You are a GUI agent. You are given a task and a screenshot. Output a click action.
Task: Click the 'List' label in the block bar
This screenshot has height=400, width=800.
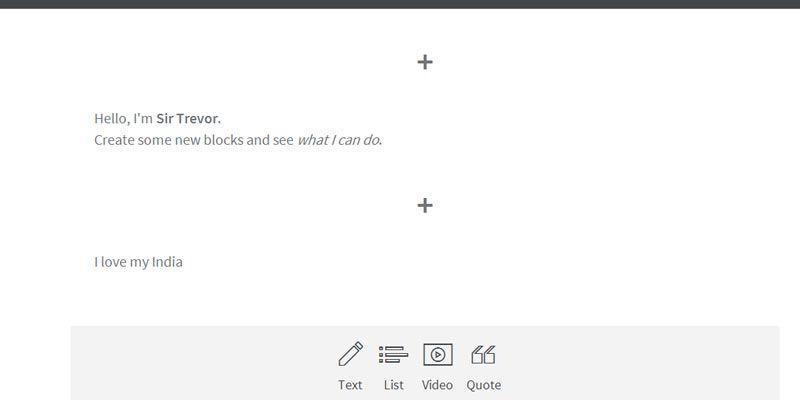coord(393,385)
